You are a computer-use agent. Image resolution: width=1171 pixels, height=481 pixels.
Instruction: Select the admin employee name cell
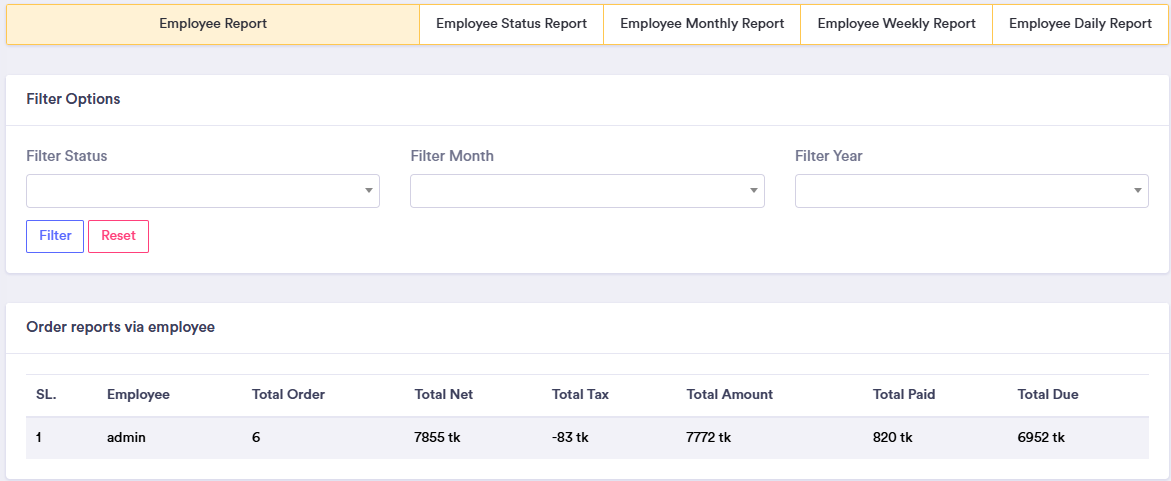[127, 438]
